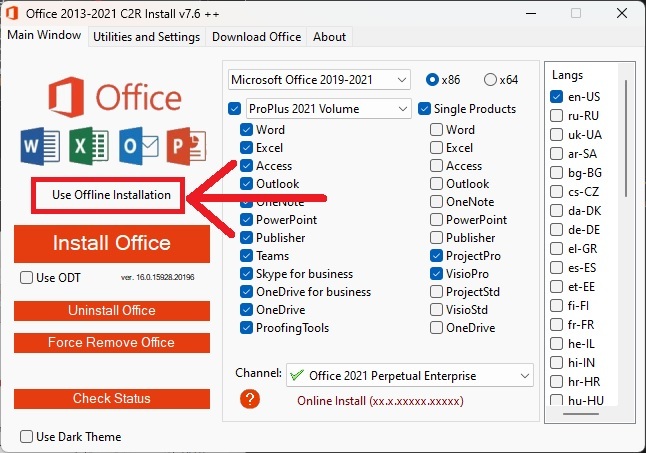Switch to Utilities and Settings tab

(x=146, y=37)
